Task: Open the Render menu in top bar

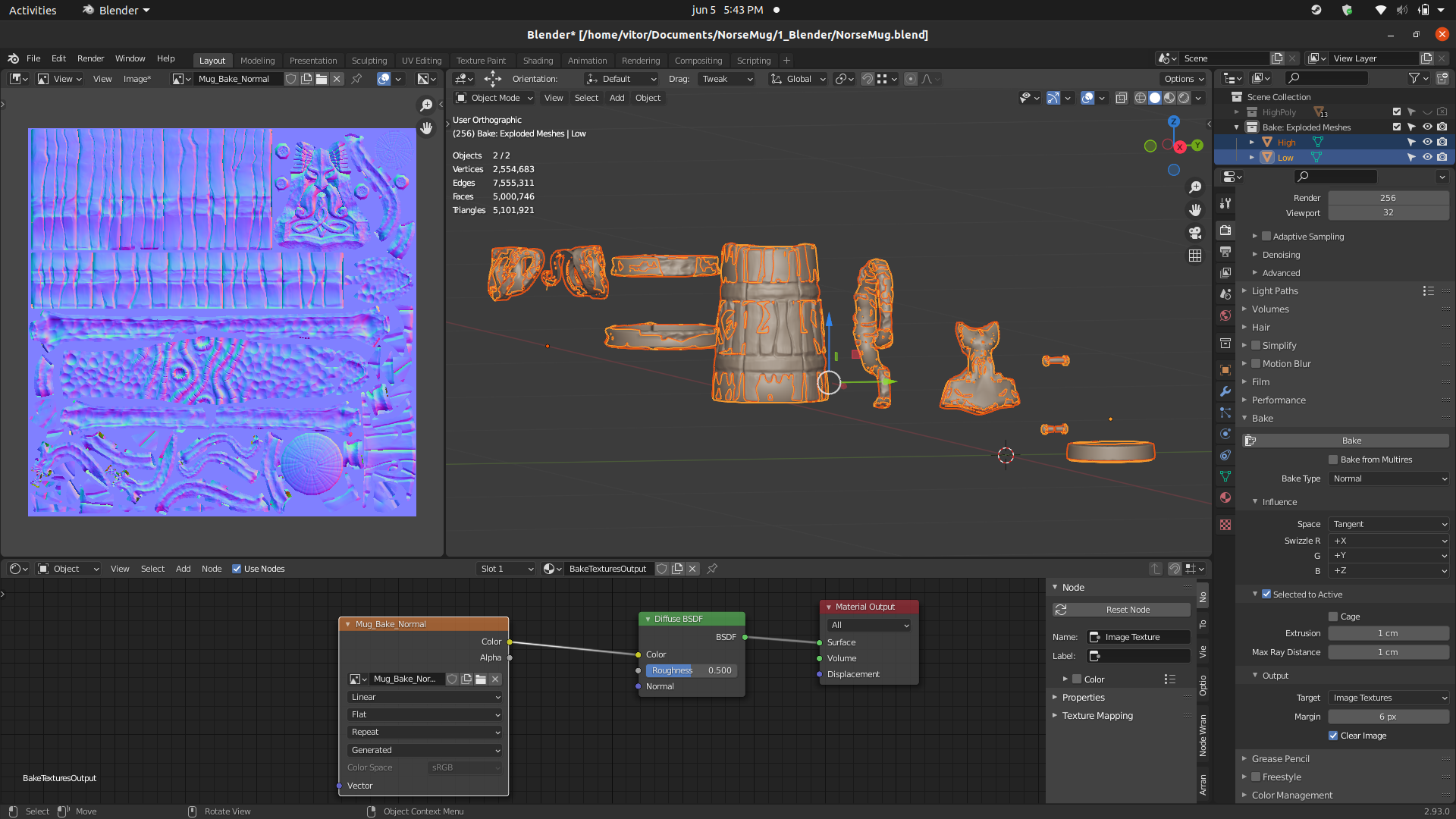Action: 90,58
